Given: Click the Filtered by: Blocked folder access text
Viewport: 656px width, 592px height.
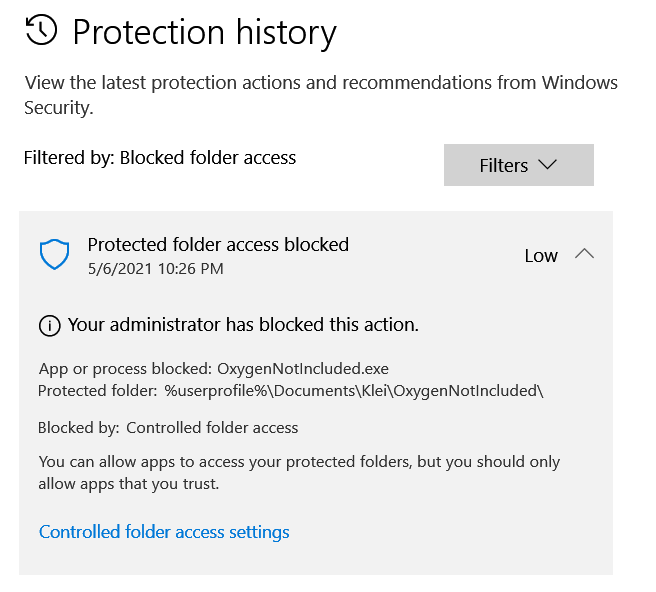Looking at the screenshot, I should pos(159,157).
